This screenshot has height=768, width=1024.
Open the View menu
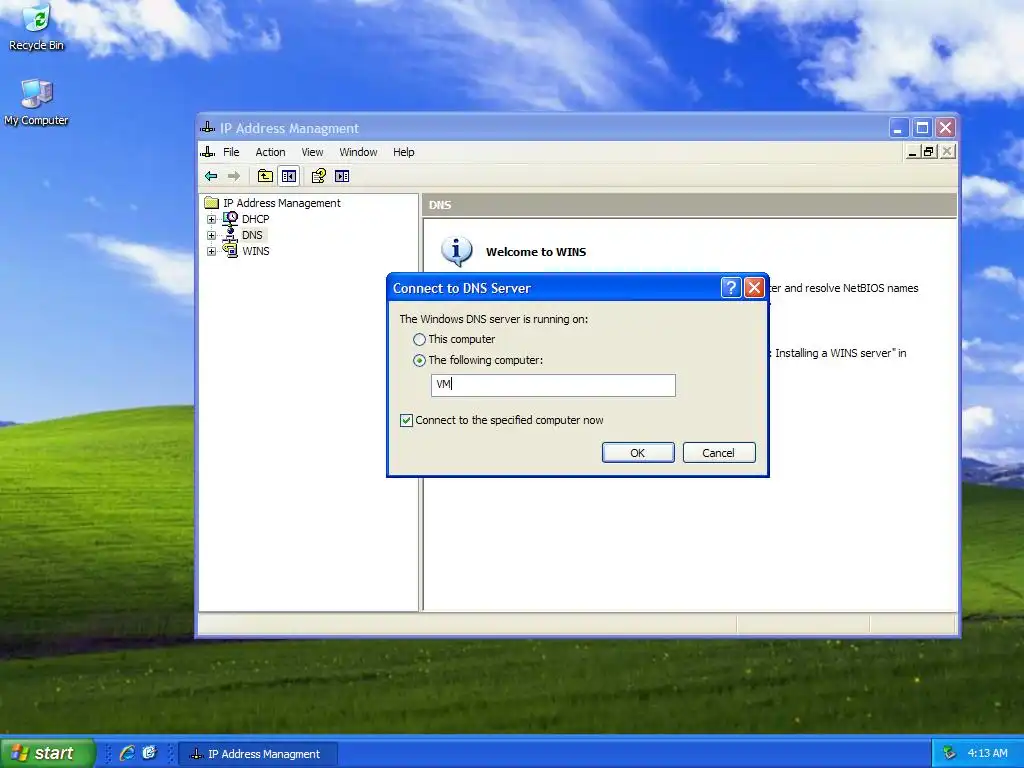click(312, 152)
